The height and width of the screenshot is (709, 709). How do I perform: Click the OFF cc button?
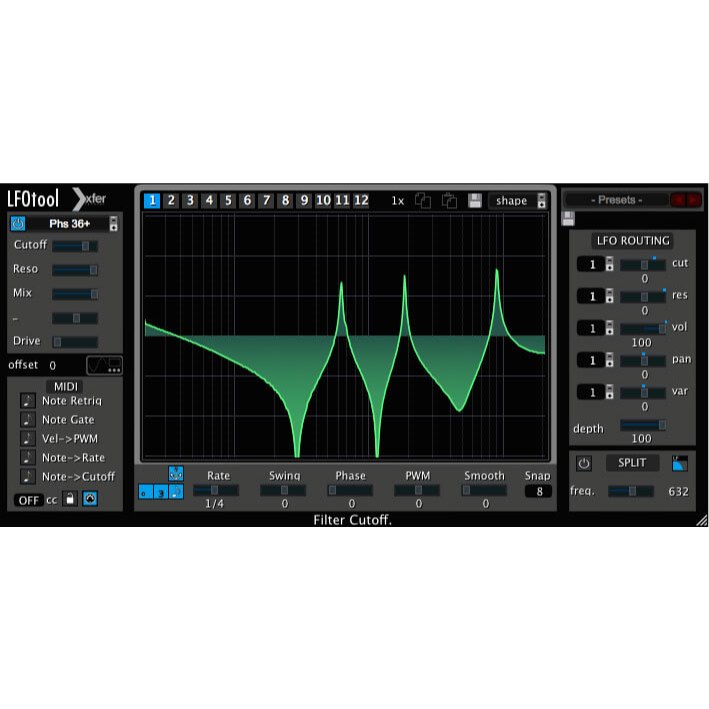pyautogui.click(x=29, y=499)
